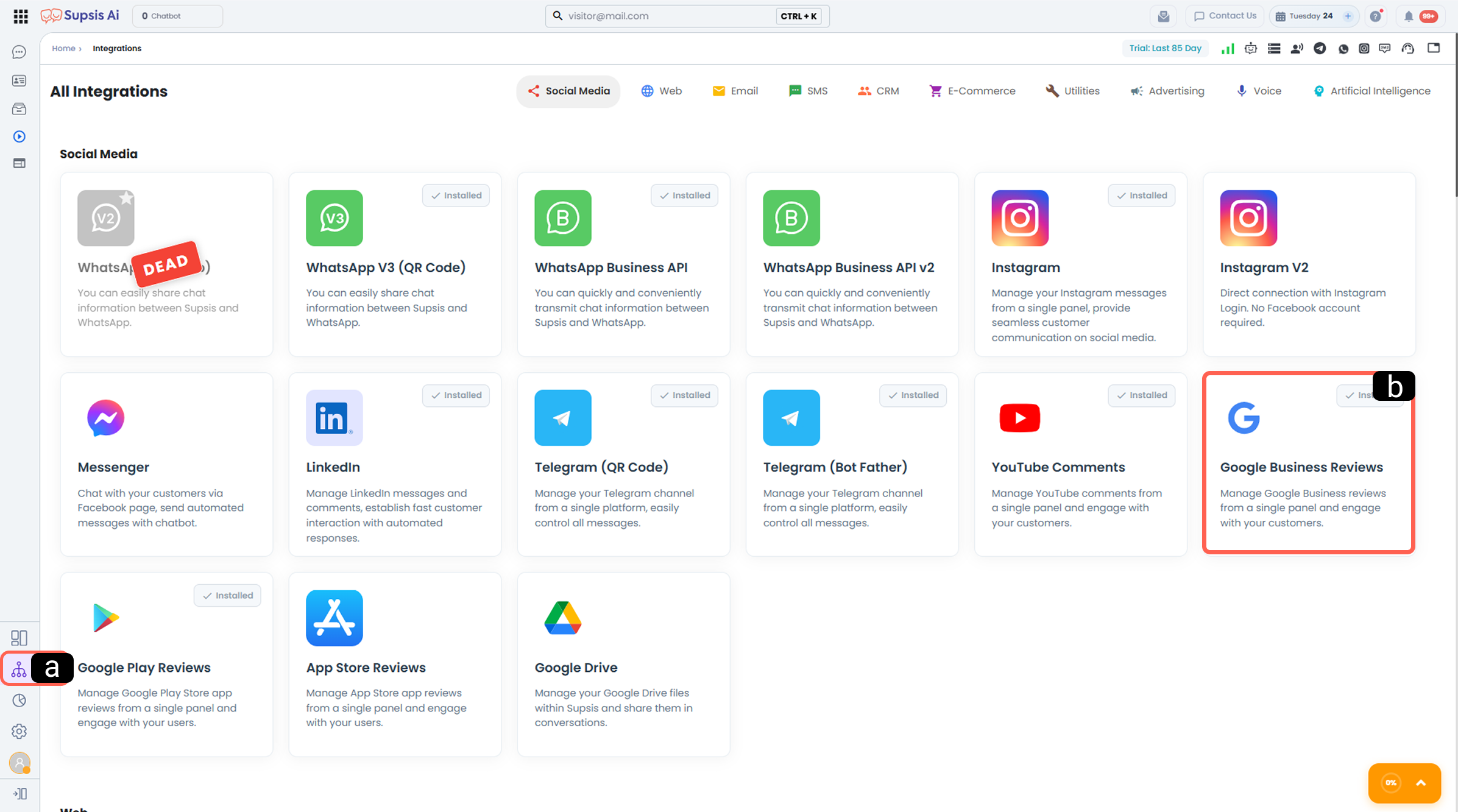This screenshot has height=812, width=1458.
Task: Open the Telegram (Bot Father) icon
Action: coord(791,418)
